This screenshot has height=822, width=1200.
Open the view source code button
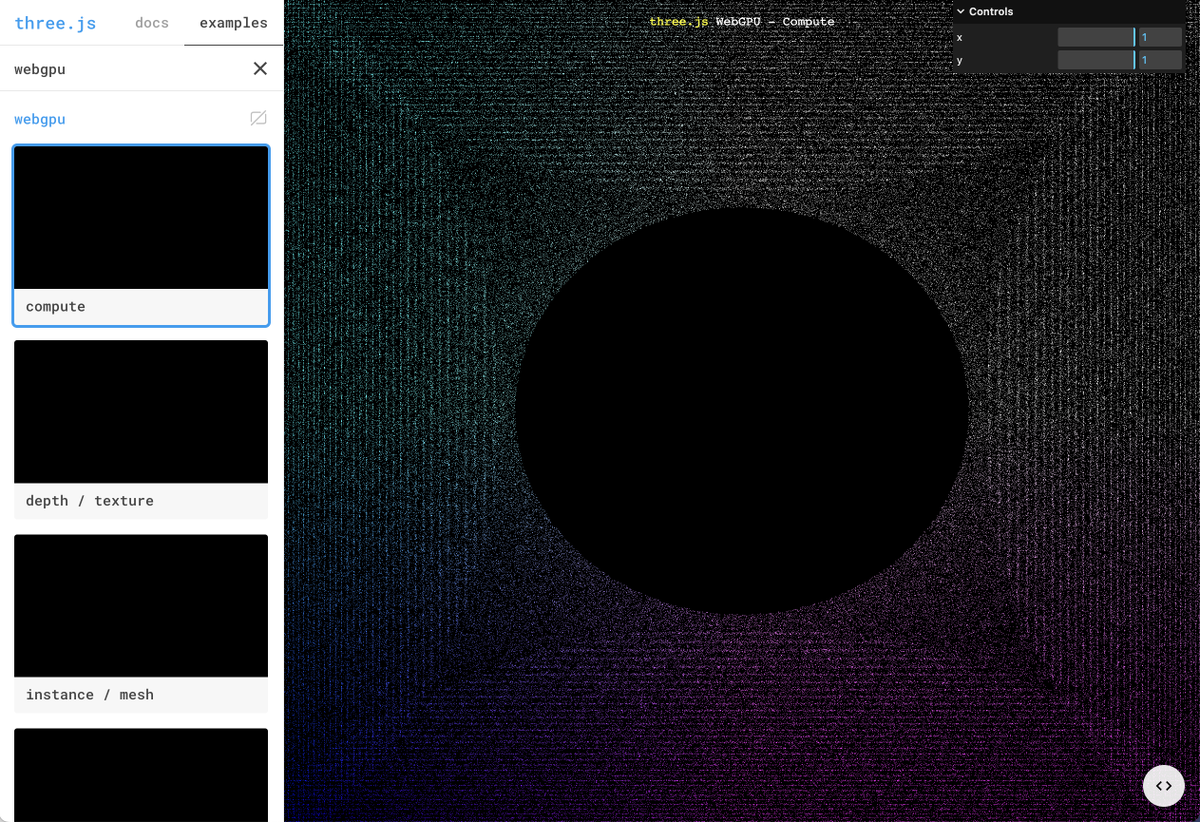[x=1164, y=786]
